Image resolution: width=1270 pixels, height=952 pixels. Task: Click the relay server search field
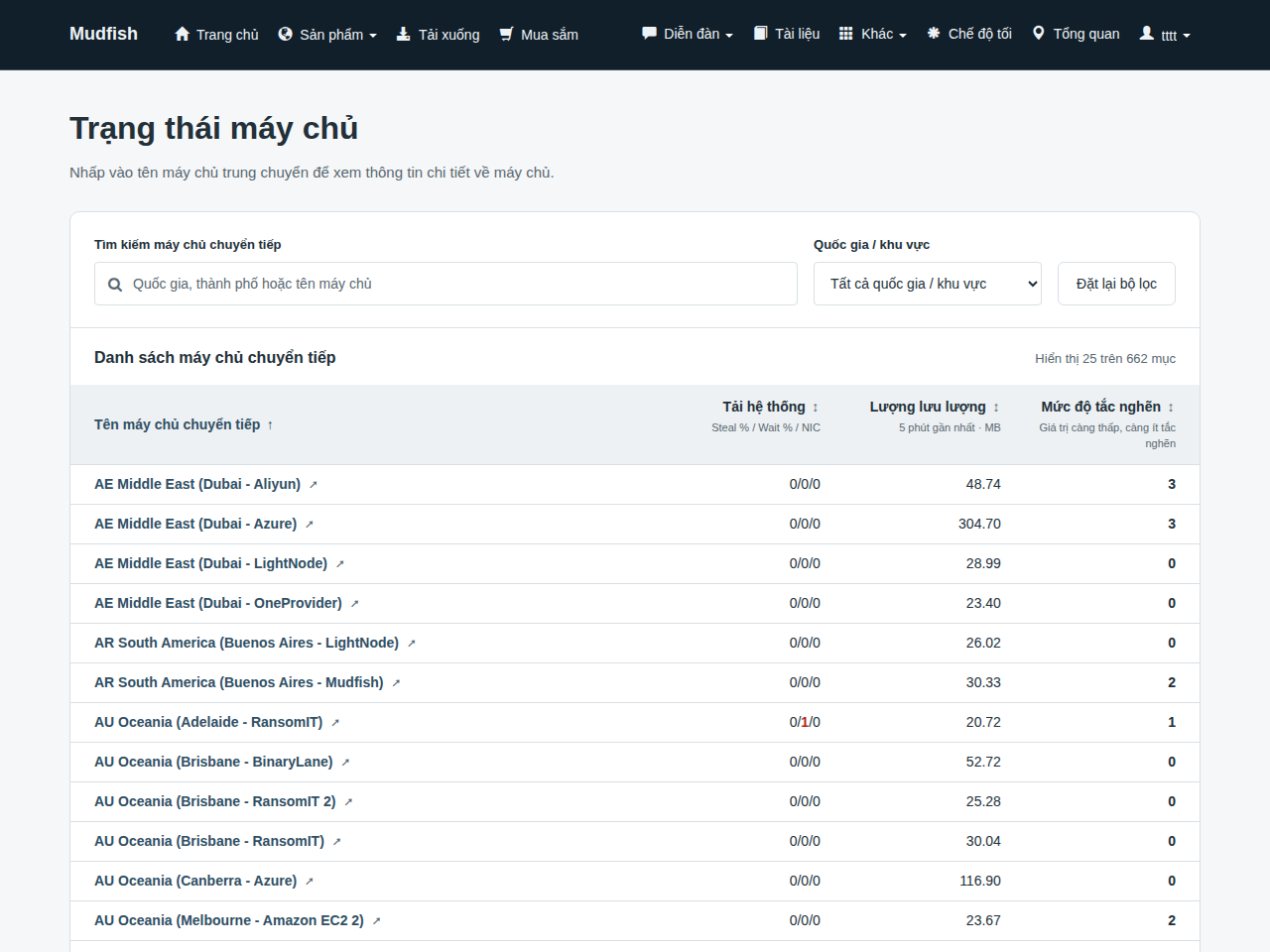click(445, 284)
